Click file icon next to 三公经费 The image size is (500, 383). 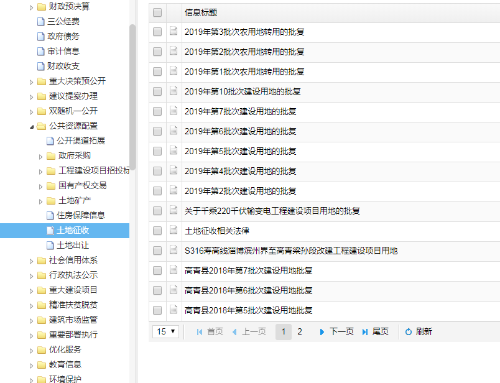(x=41, y=22)
